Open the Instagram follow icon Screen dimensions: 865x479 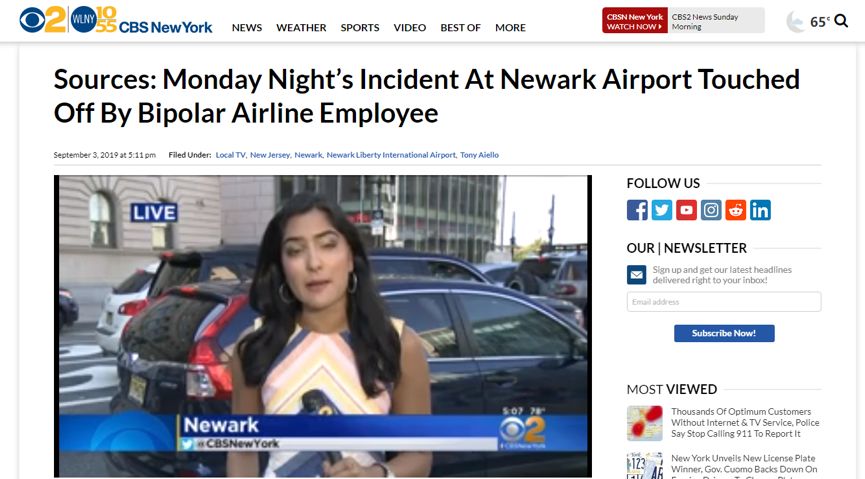point(711,210)
